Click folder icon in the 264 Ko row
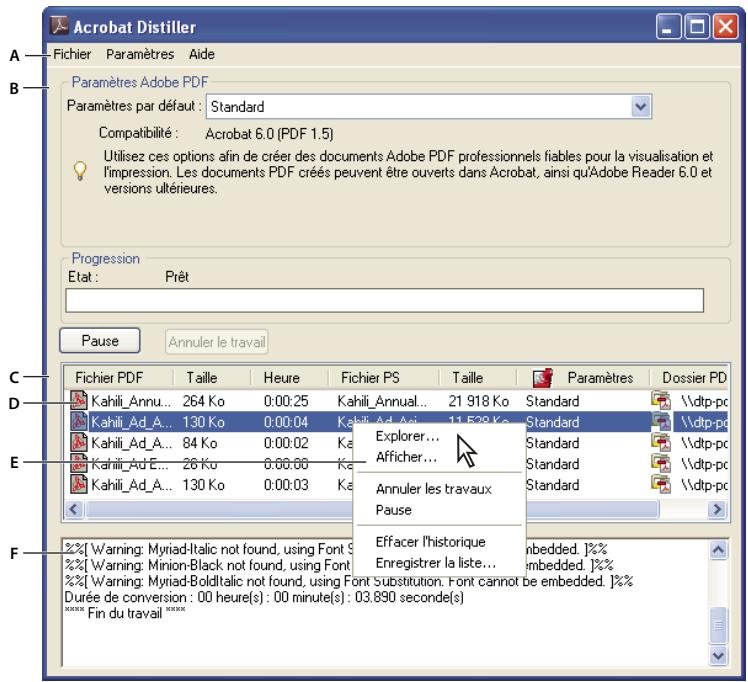 click(x=661, y=400)
